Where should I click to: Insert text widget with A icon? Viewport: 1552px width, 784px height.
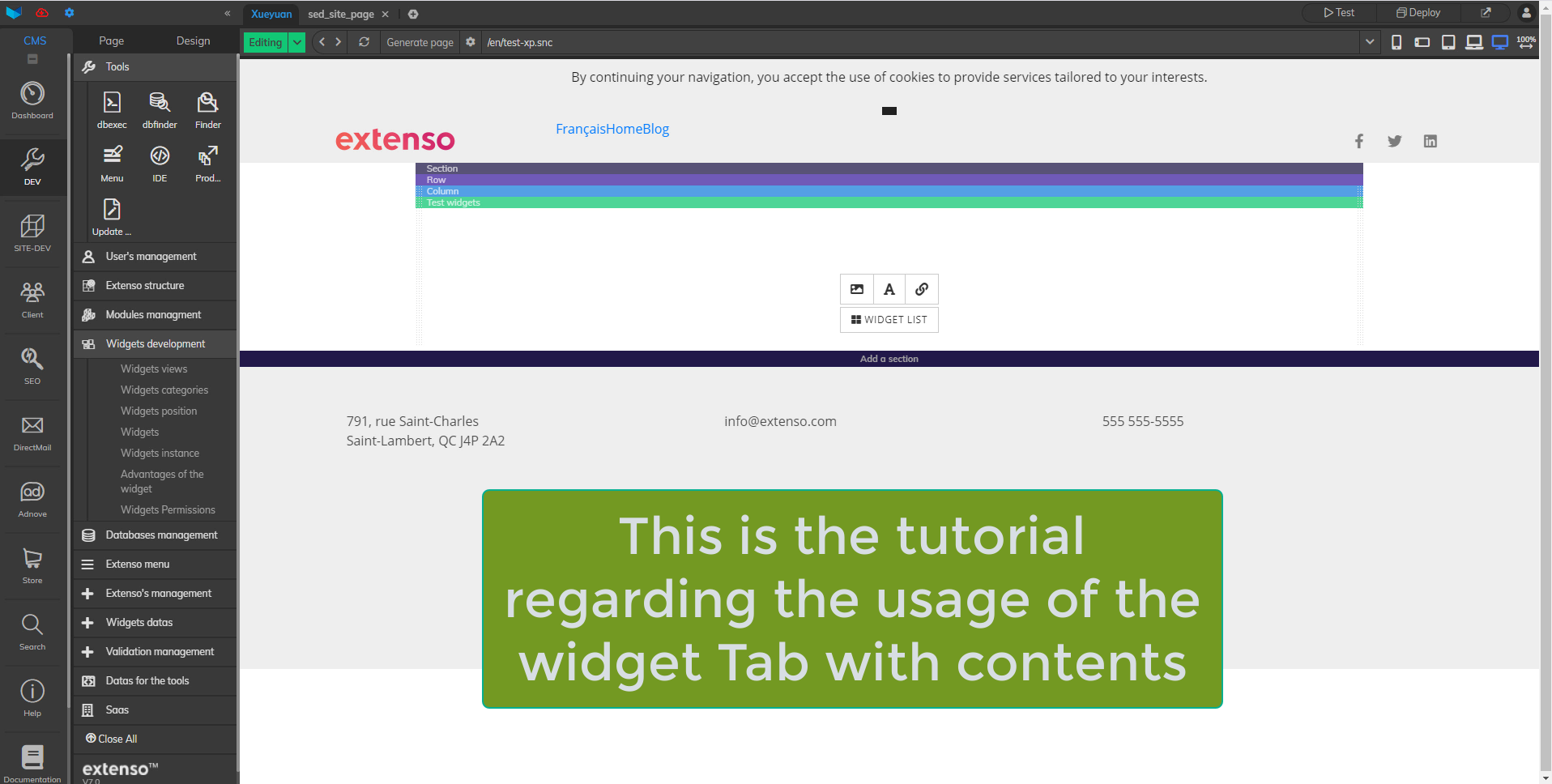click(x=889, y=289)
